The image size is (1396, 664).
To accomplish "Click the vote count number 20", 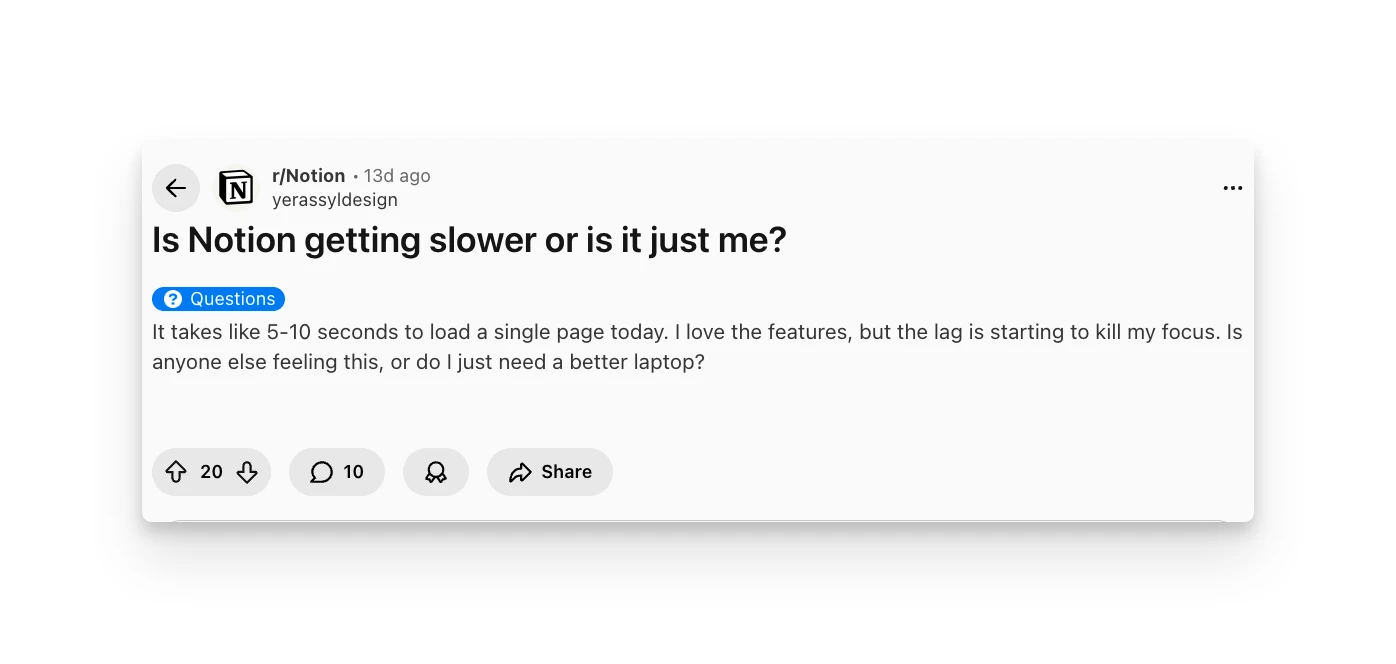I will 211,472.
